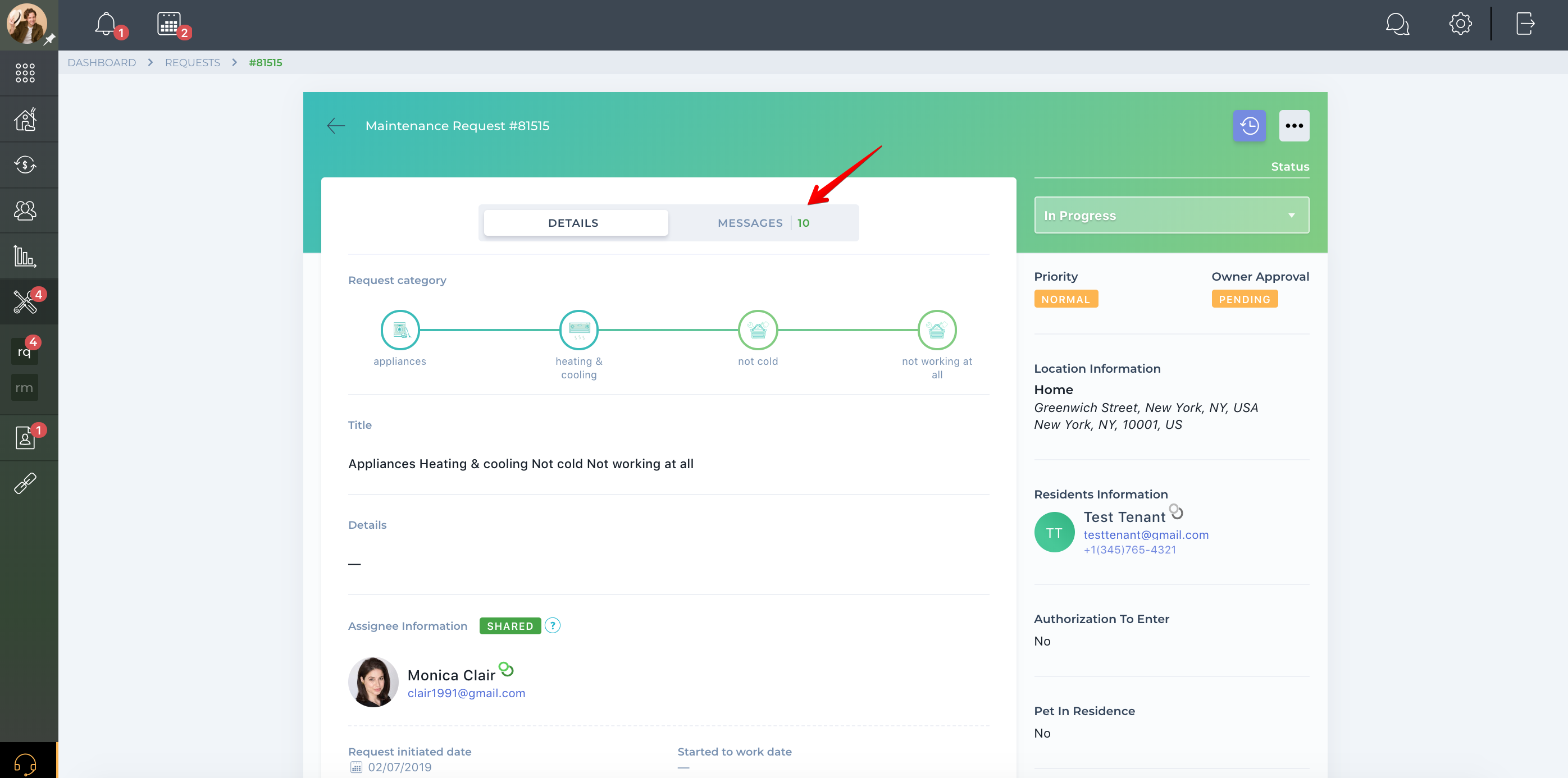The width and height of the screenshot is (1568, 778).
Task: Open the support headset icon
Action: click(25, 763)
